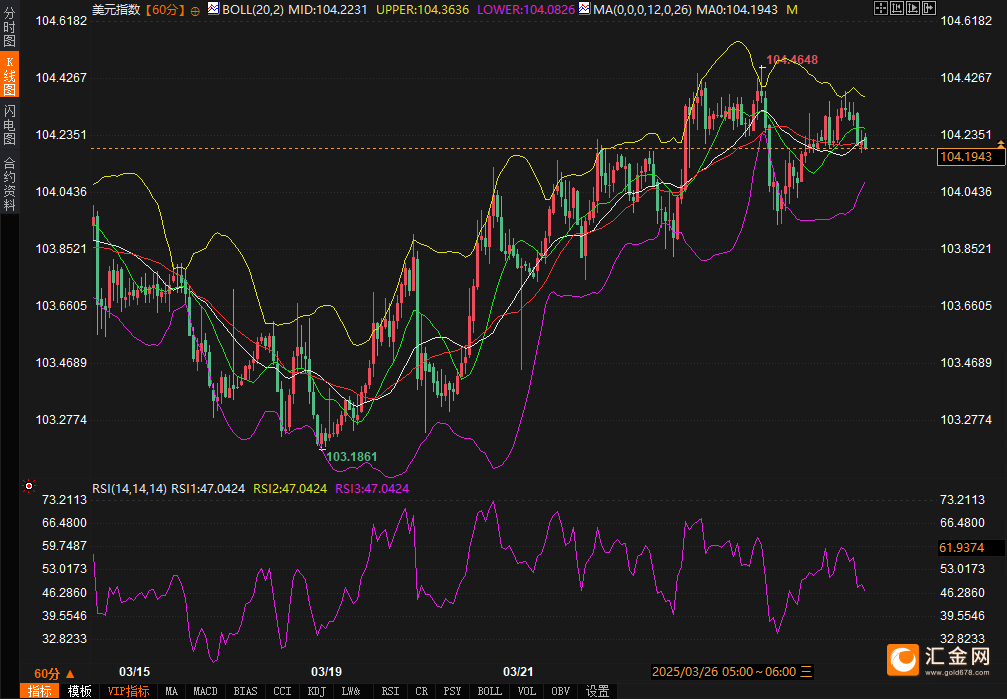Click the rightmost top-right chart tool icon
Screen dimensions: 1007x699
tap(929, 8)
